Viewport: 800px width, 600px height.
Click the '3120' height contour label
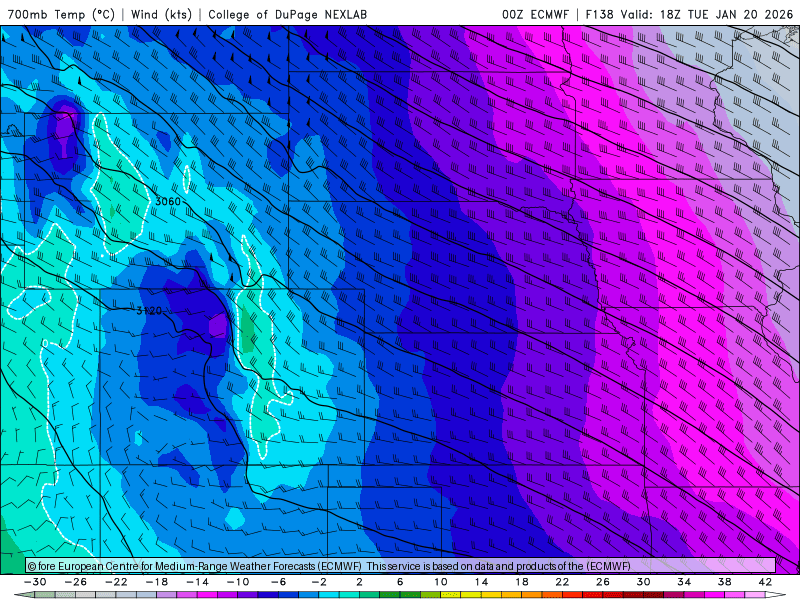click(148, 310)
